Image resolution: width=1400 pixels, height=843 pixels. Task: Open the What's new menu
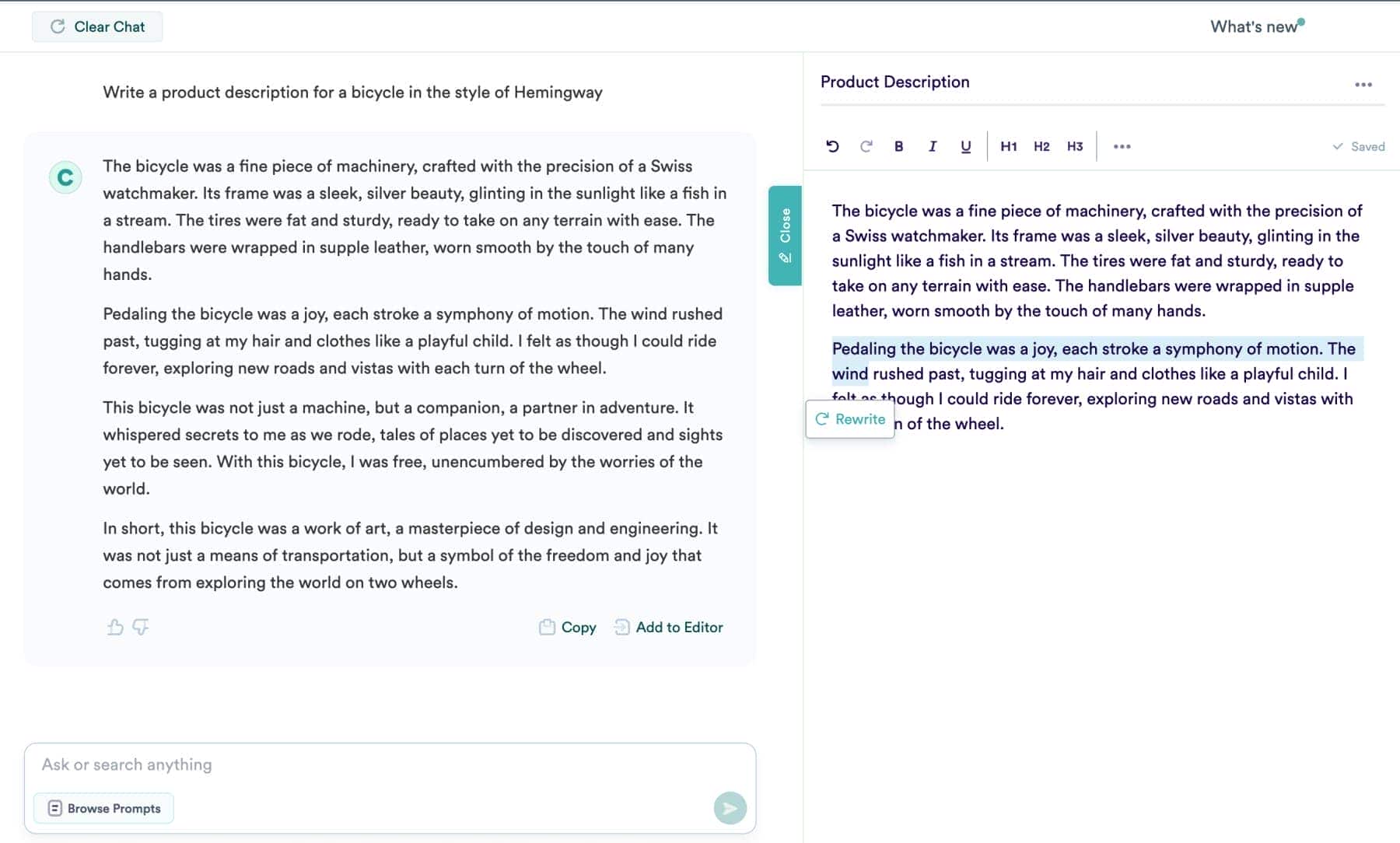(1254, 26)
